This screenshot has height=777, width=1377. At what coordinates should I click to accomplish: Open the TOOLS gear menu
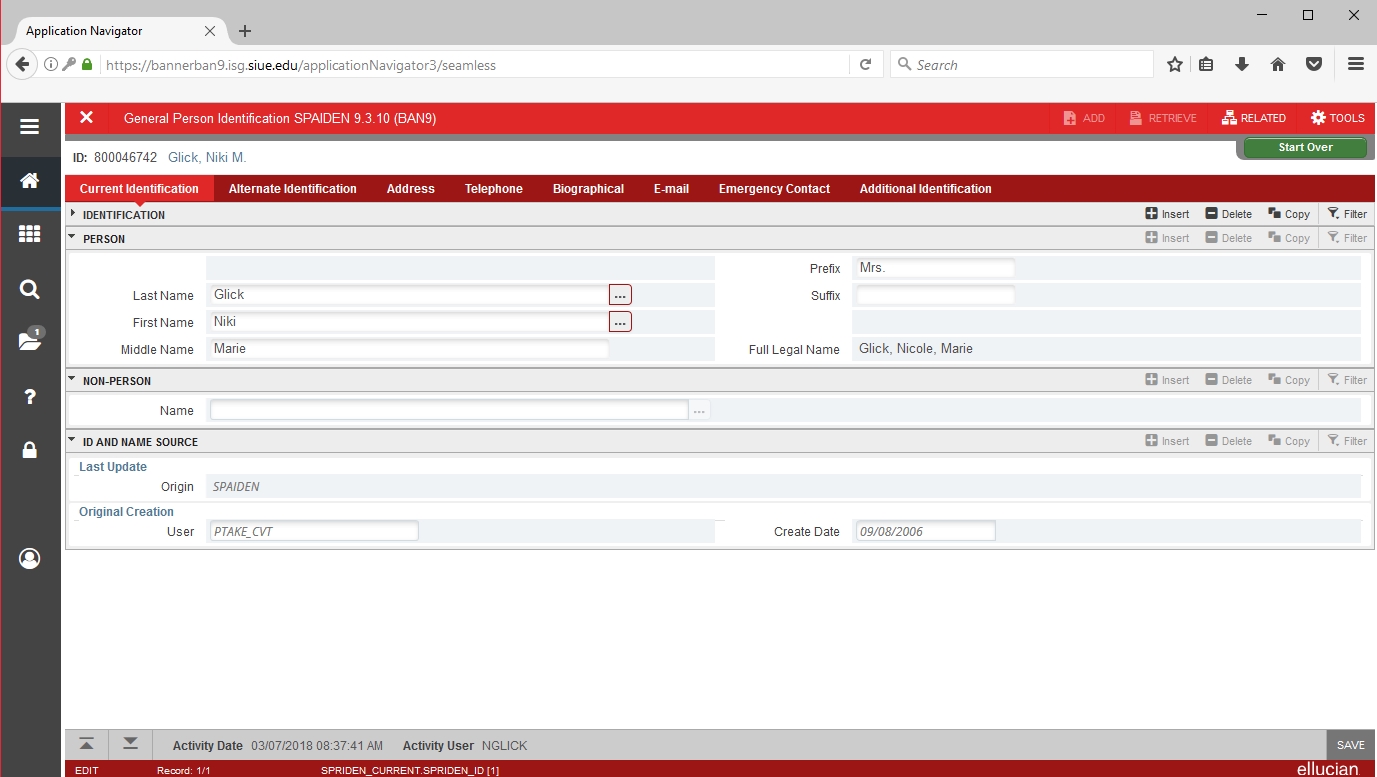coord(1337,118)
